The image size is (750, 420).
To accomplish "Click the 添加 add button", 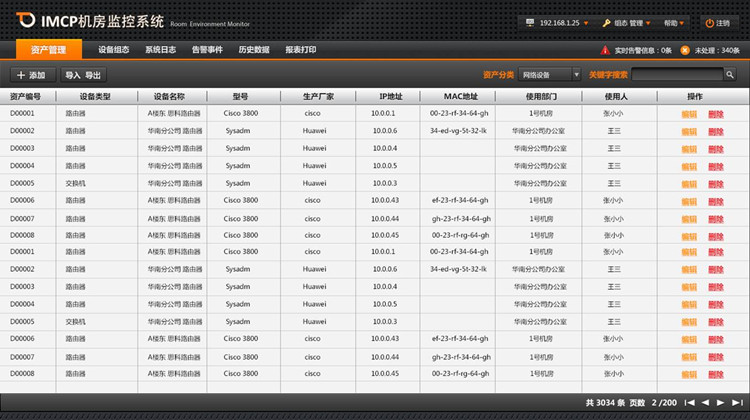I will [30, 75].
